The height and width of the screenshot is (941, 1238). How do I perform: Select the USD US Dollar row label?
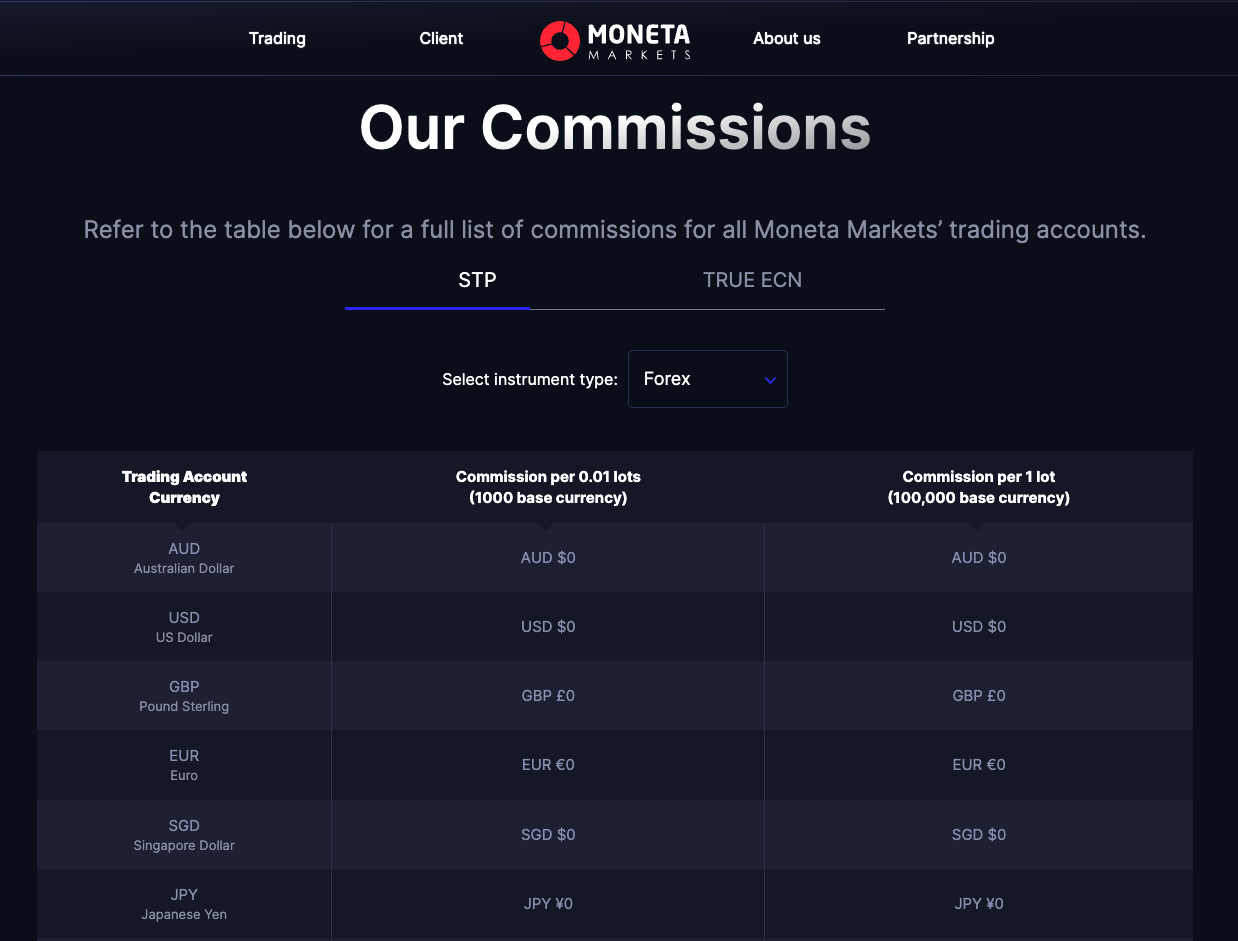(x=184, y=627)
